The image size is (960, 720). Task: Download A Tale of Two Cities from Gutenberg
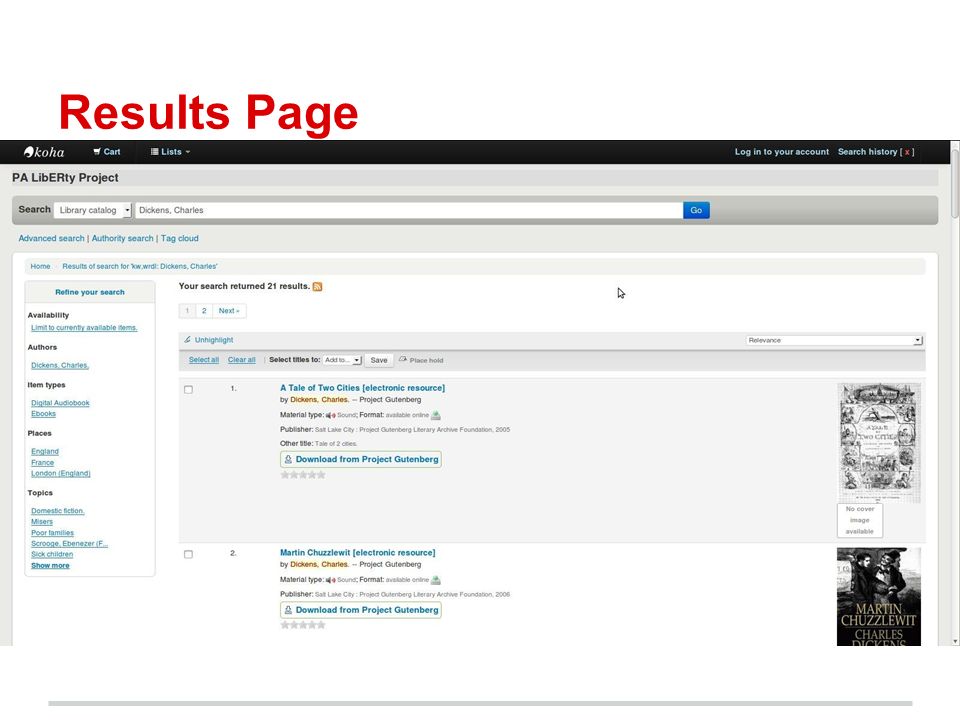[361, 459]
